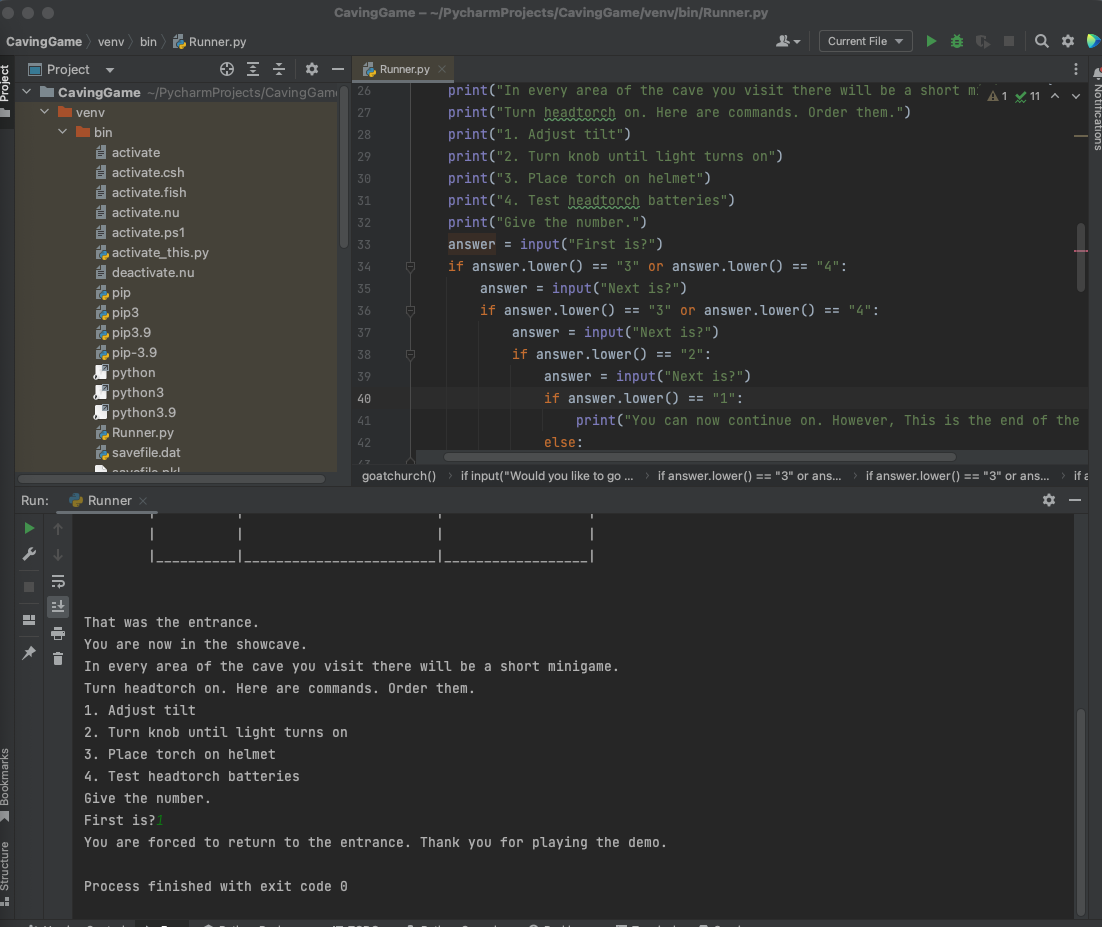Viewport: 1102px width, 927px height.
Task: Collapse the bin folder node
Action: point(64,132)
